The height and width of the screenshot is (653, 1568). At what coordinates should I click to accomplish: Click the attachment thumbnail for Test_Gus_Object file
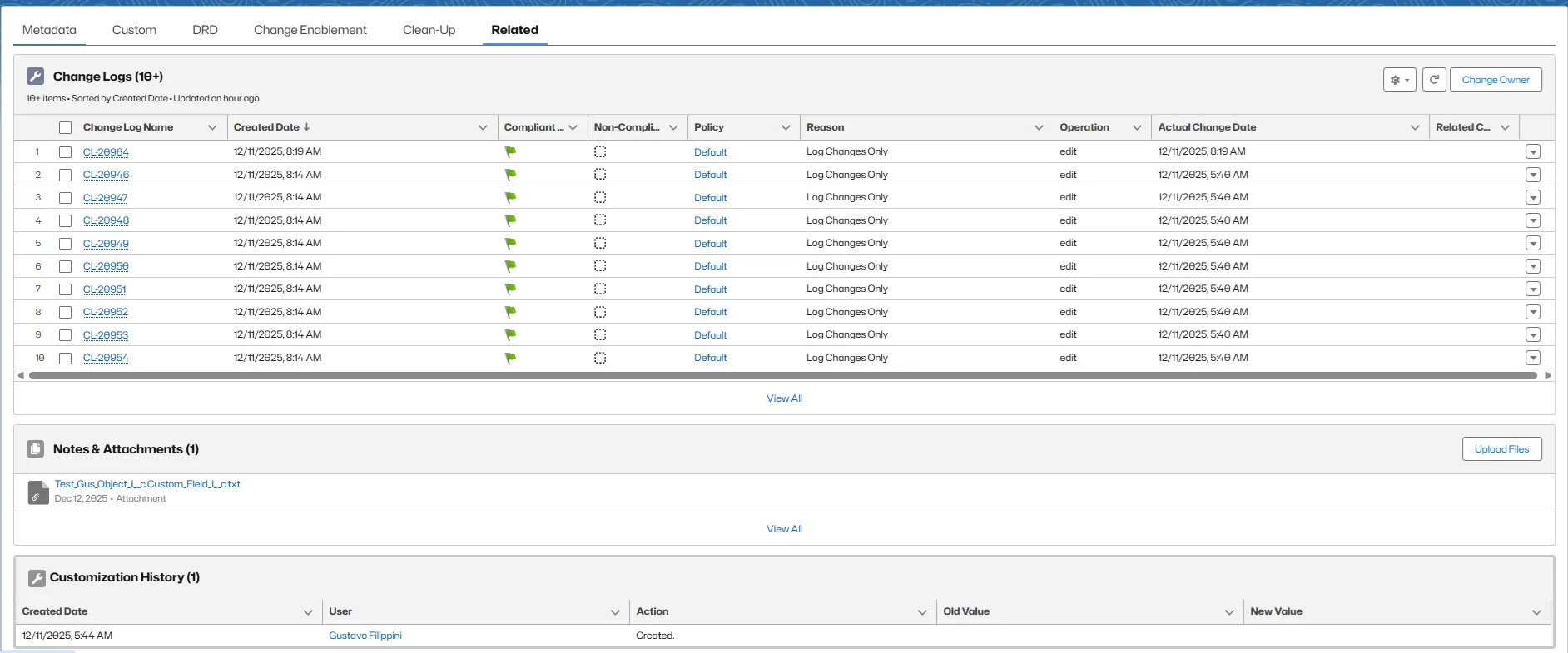(38, 492)
